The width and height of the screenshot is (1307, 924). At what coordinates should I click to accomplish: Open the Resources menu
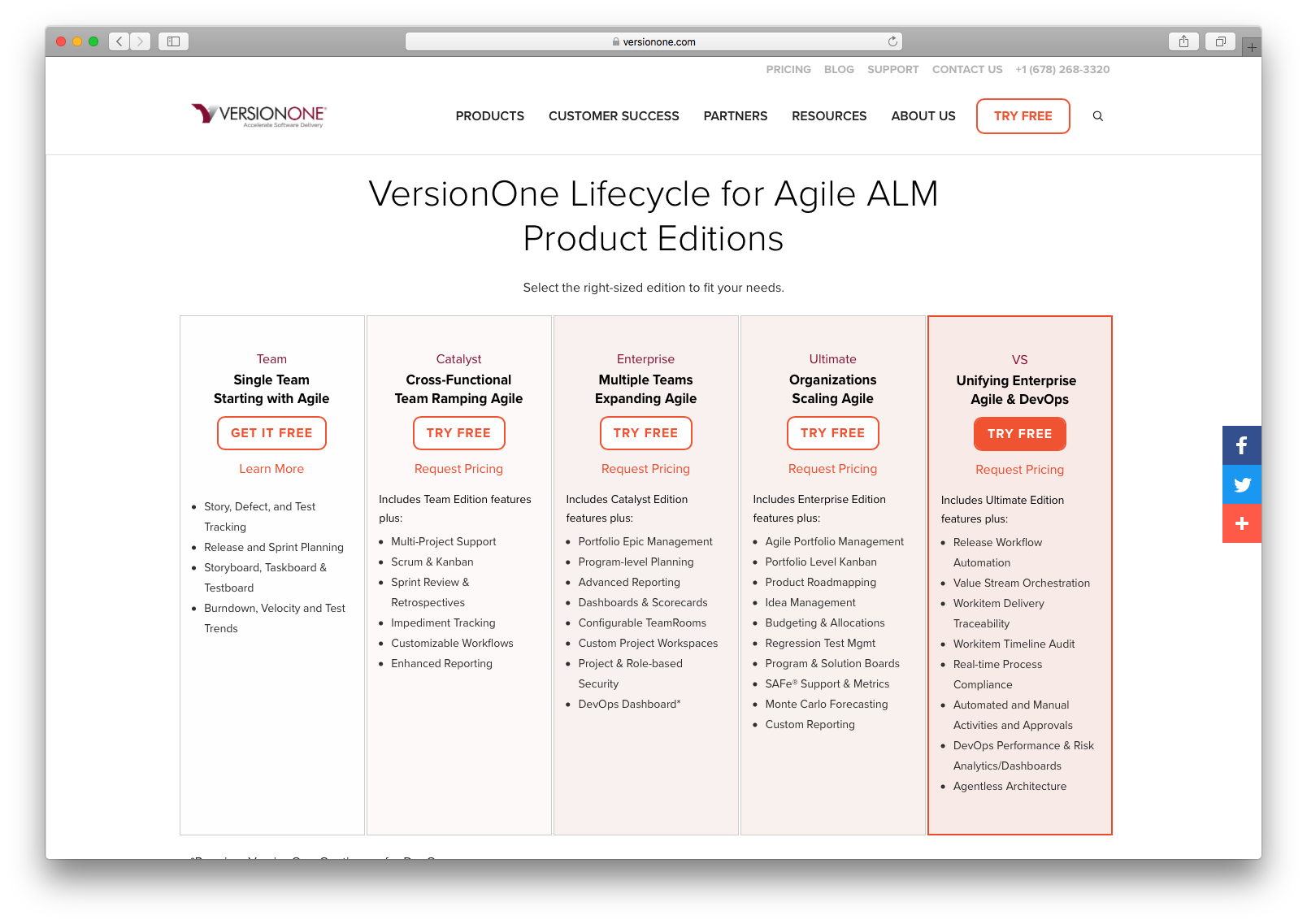[829, 116]
